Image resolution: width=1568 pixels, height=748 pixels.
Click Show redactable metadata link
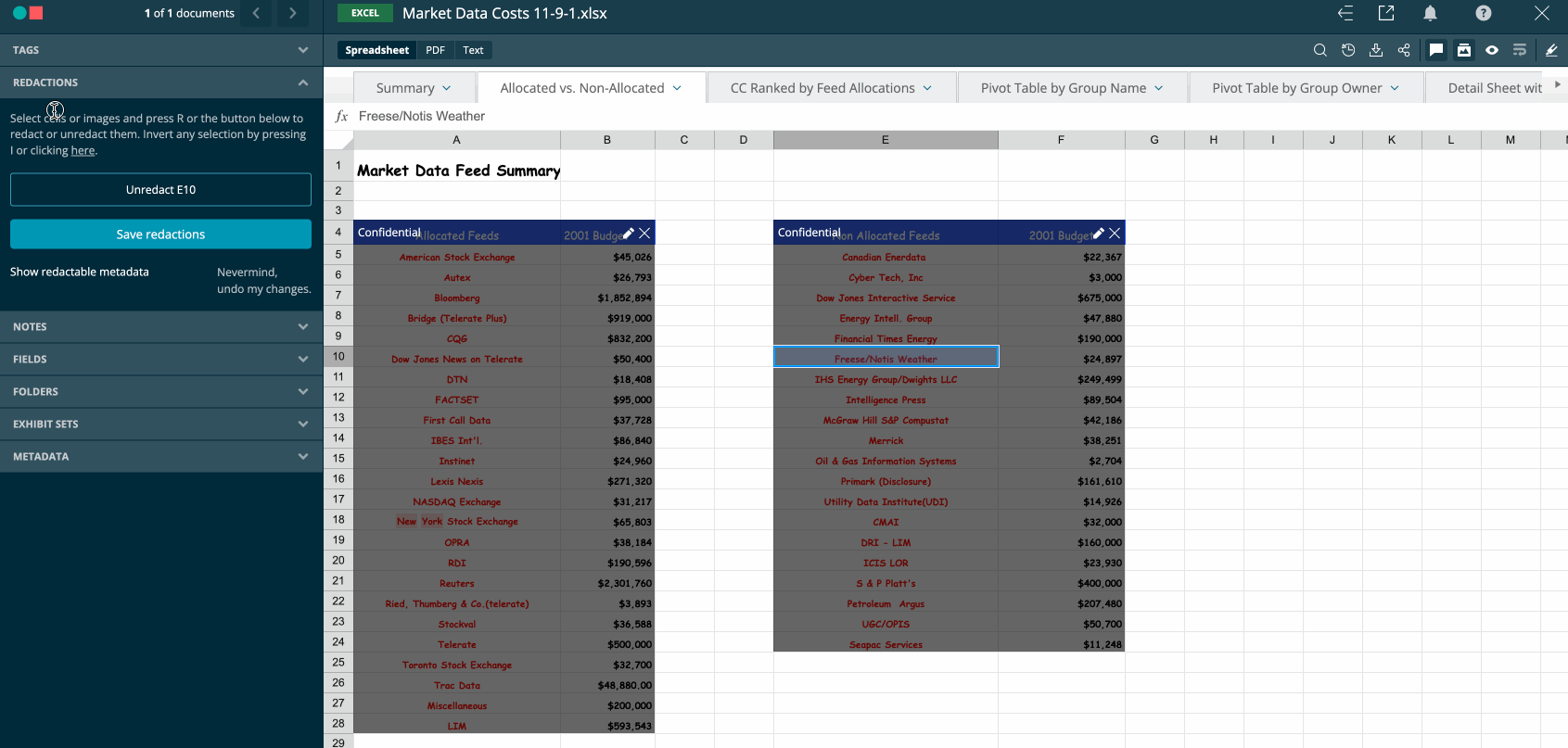pyautogui.click(x=80, y=272)
